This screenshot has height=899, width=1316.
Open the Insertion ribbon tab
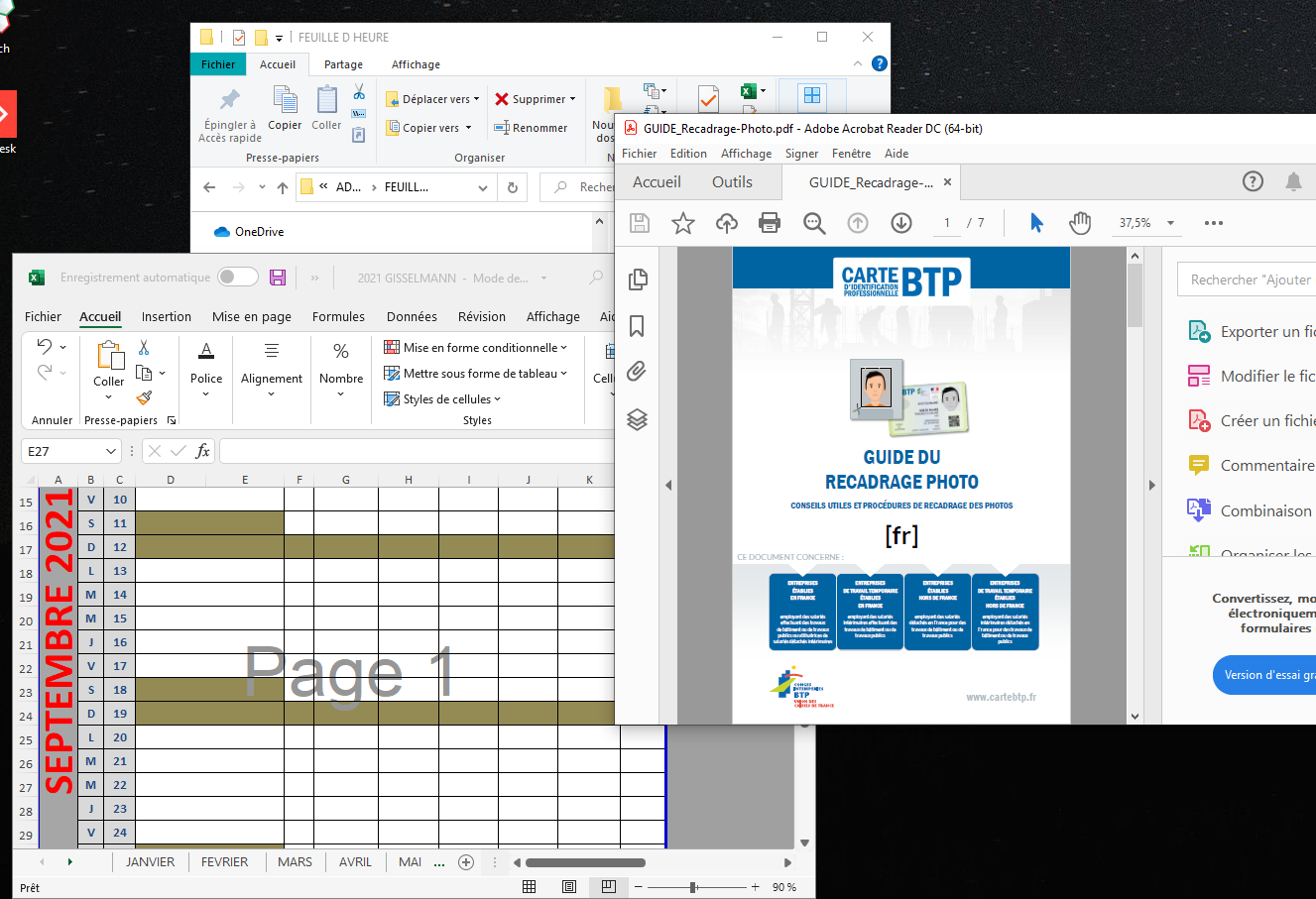167,317
